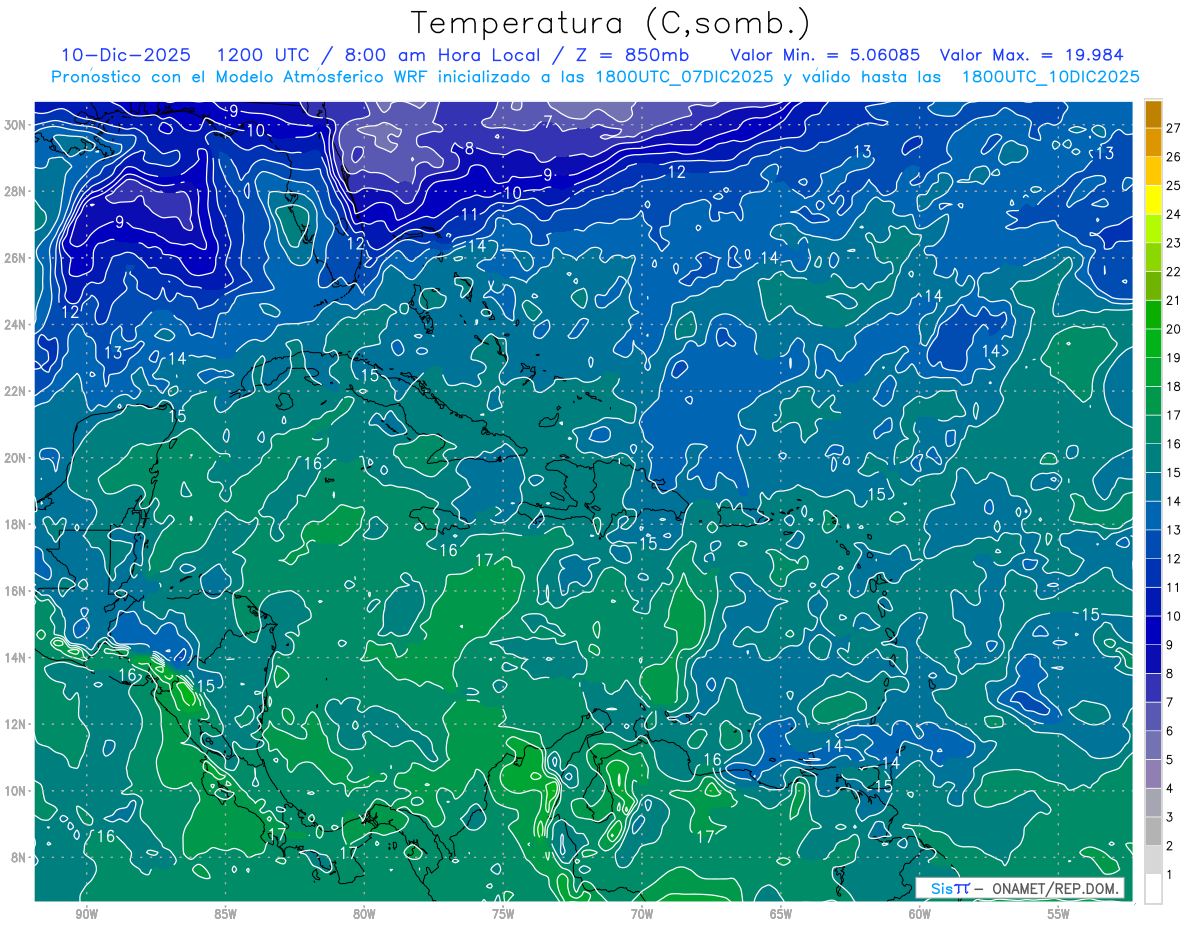
Task: Click legend number 18
Action: click(x=1174, y=386)
